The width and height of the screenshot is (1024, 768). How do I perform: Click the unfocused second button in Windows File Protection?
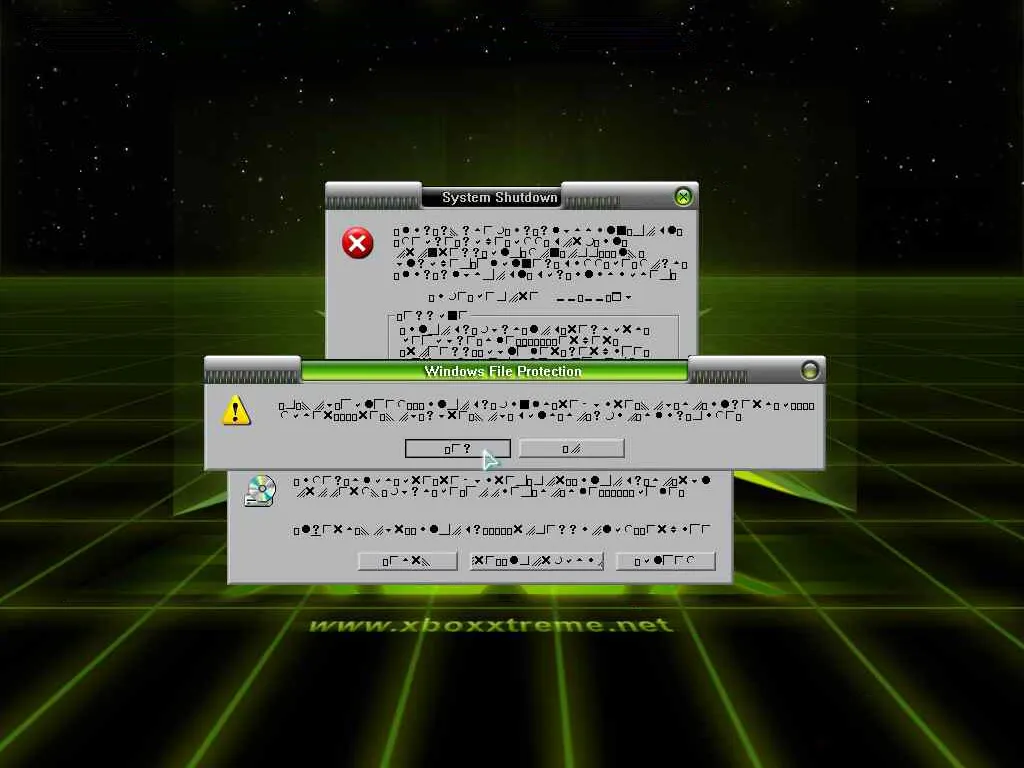[x=571, y=449]
